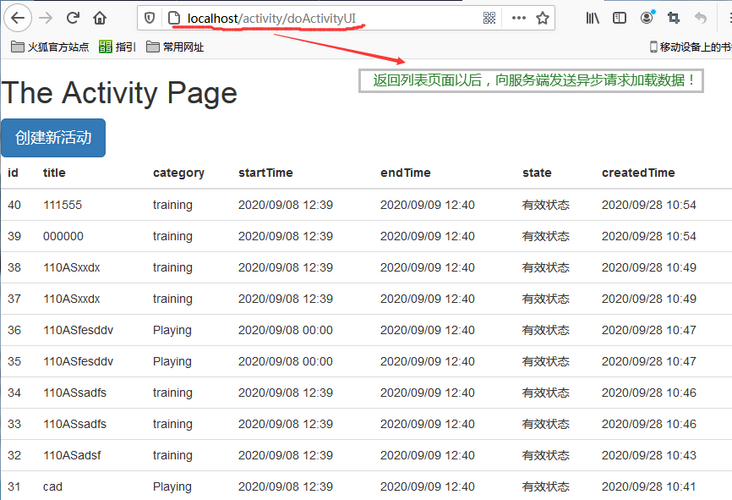Click the startTime column header

click(x=265, y=173)
